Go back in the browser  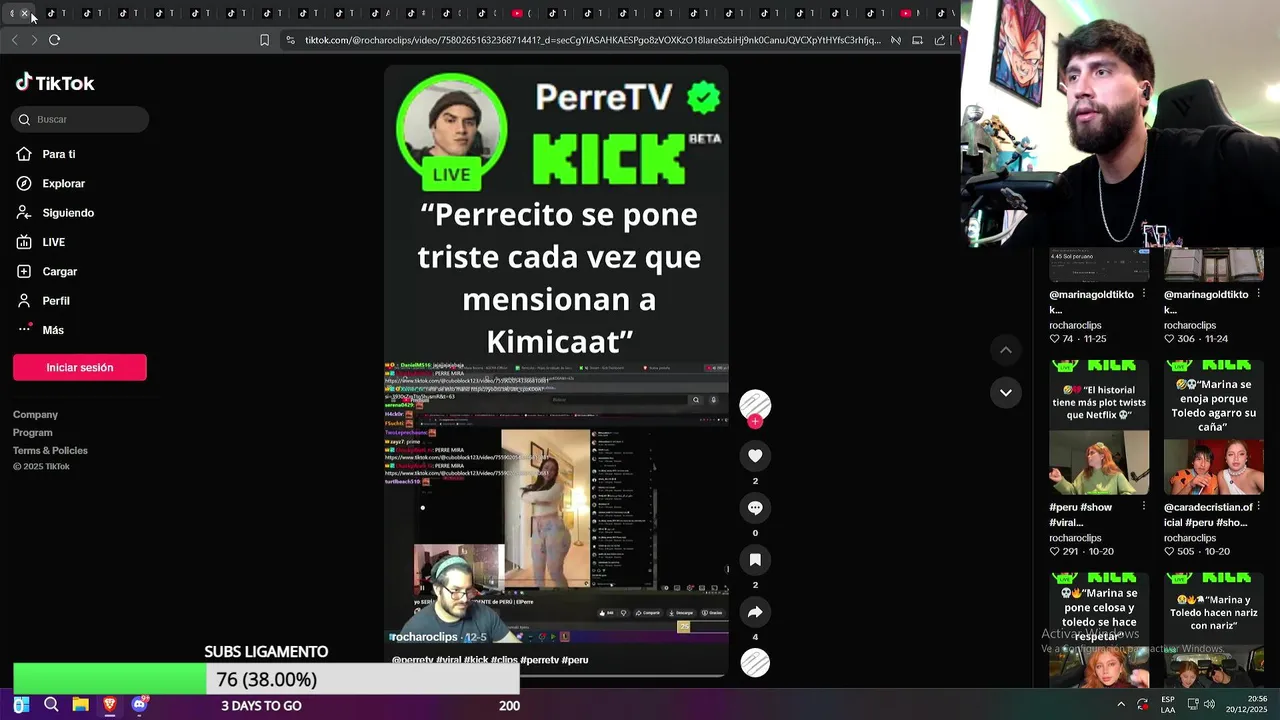14,40
